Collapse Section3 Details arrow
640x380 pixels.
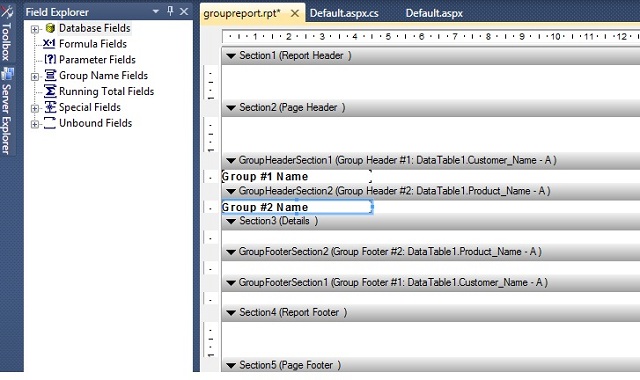[x=231, y=221]
